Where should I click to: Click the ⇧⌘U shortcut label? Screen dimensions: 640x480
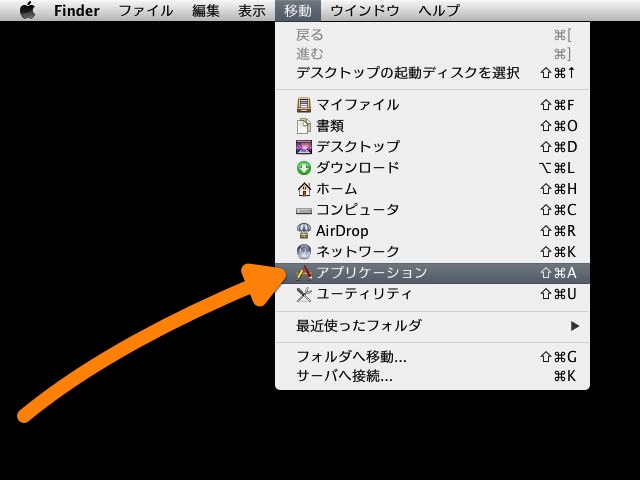pyautogui.click(x=558, y=294)
